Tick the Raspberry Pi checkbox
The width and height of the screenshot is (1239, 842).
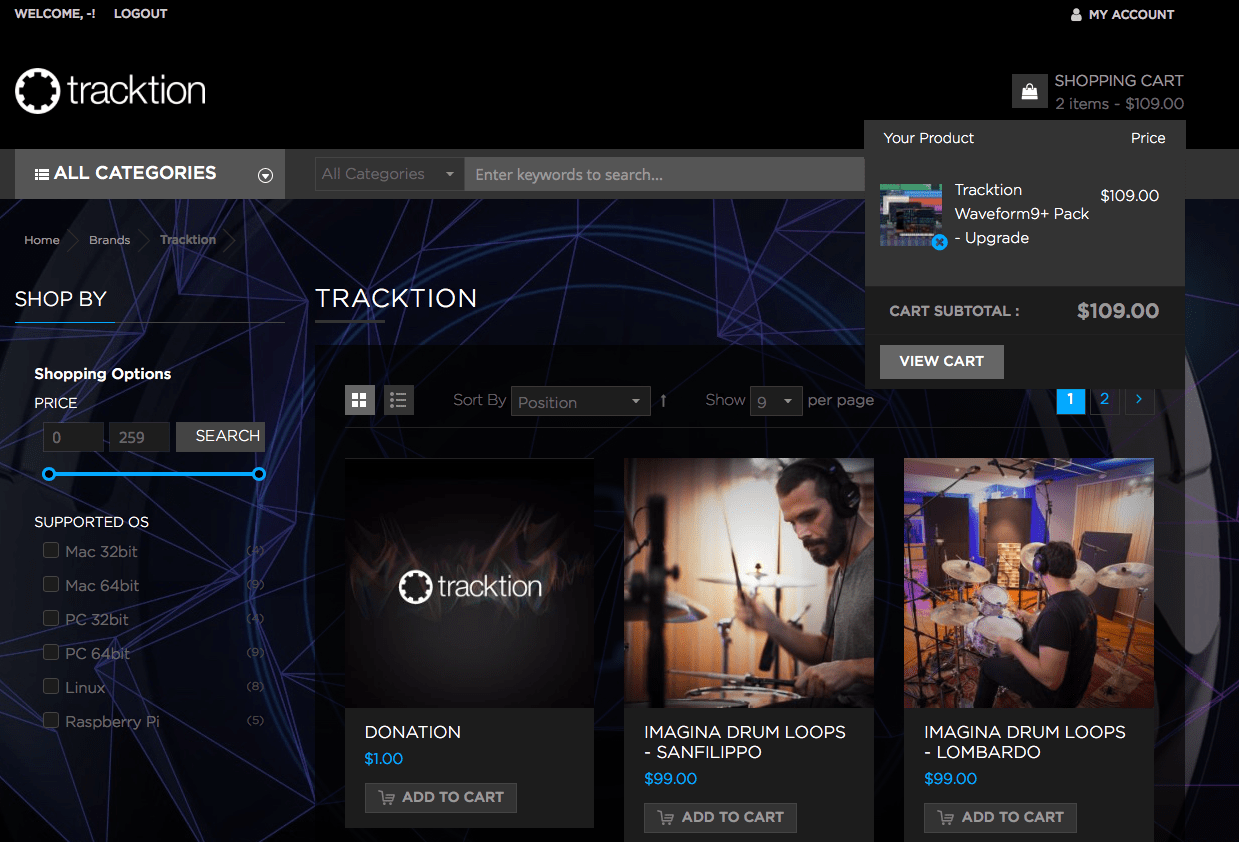(51, 720)
